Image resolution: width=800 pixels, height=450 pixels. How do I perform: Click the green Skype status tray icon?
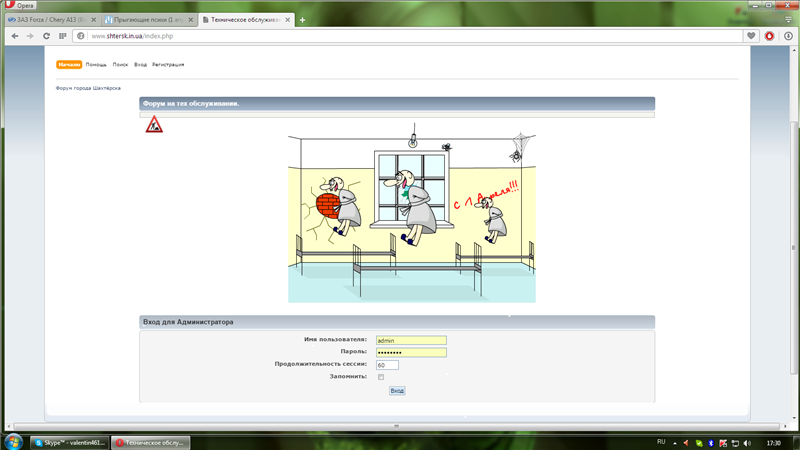[699, 443]
